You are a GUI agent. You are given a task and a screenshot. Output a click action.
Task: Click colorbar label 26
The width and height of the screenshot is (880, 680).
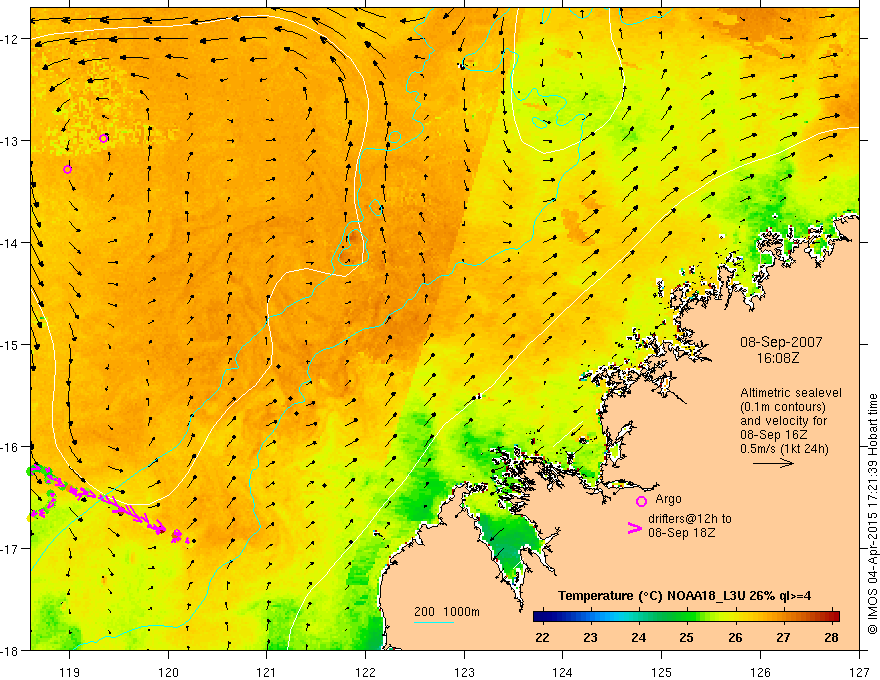(735, 637)
